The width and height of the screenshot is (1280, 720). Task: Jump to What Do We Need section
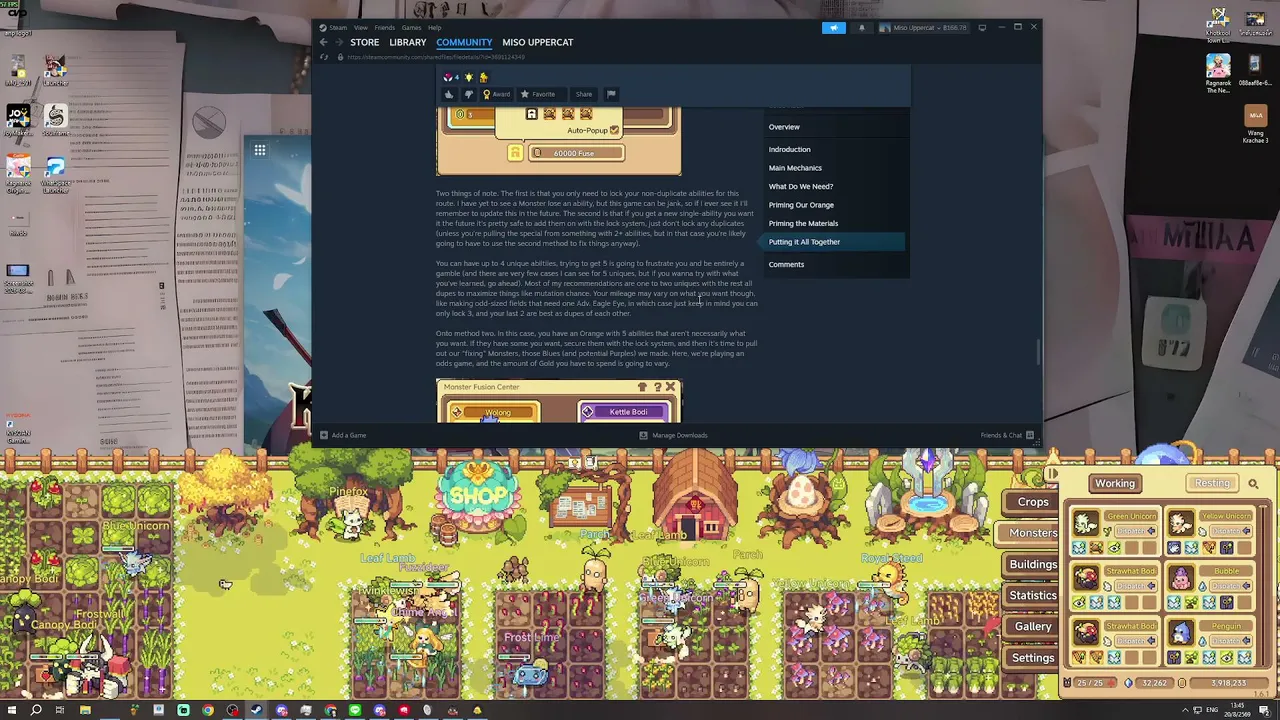pos(801,186)
